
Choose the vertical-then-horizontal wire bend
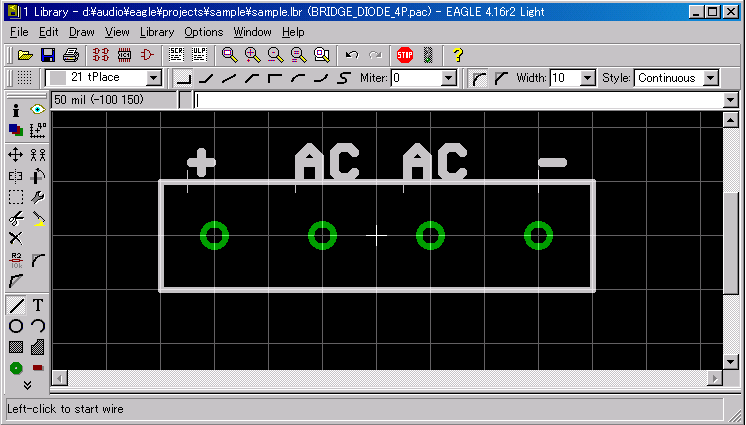coord(275,78)
